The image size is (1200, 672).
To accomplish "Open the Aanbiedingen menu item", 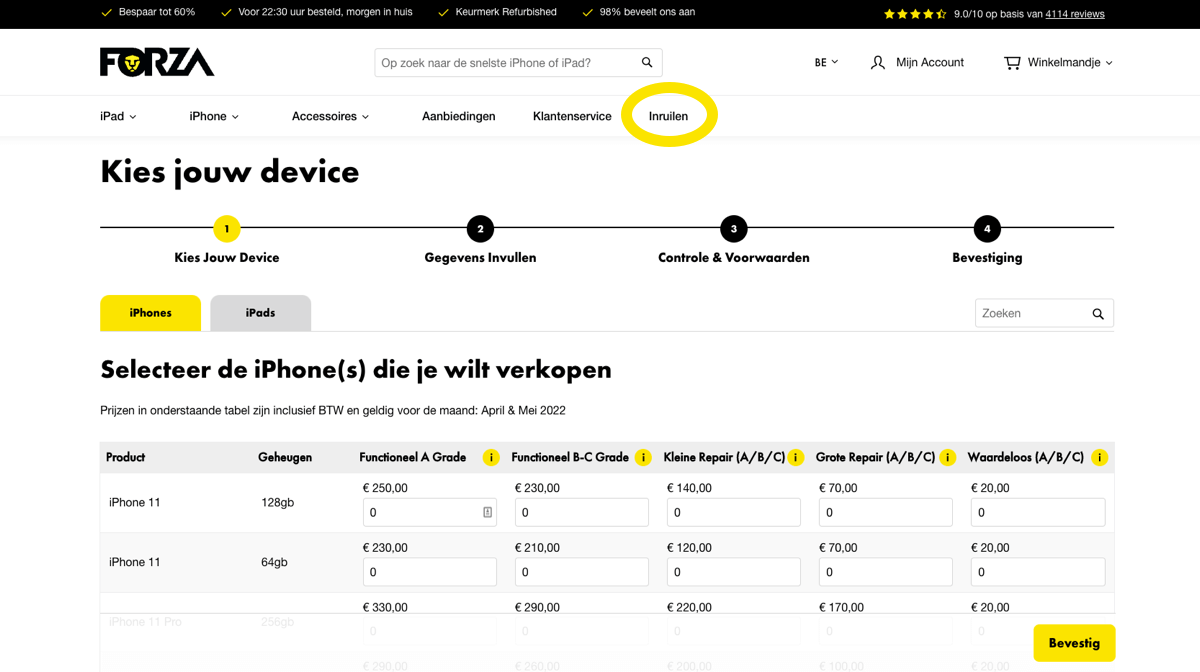I will point(458,116).
